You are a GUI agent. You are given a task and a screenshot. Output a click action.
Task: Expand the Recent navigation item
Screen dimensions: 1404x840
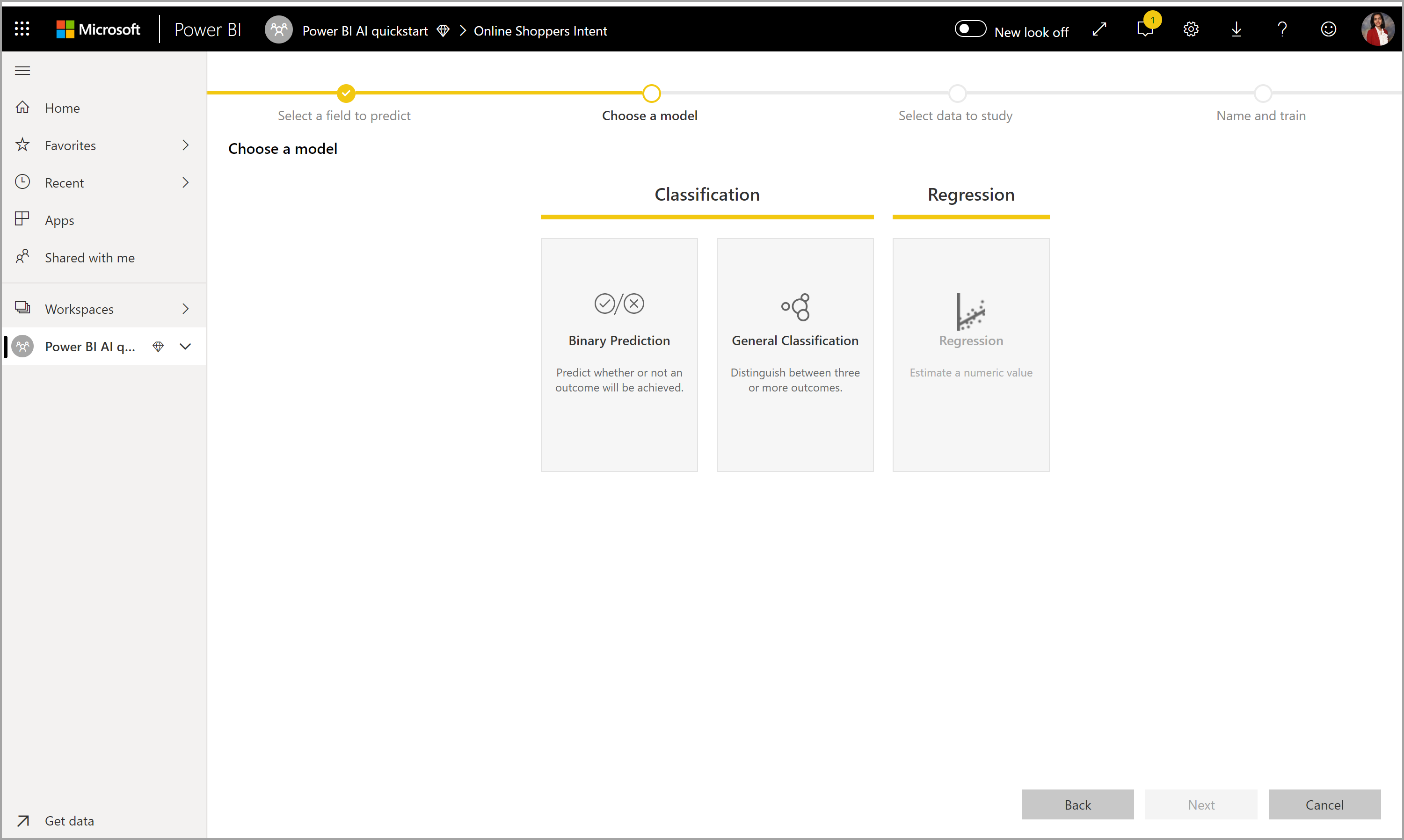(x=184, y=182)
